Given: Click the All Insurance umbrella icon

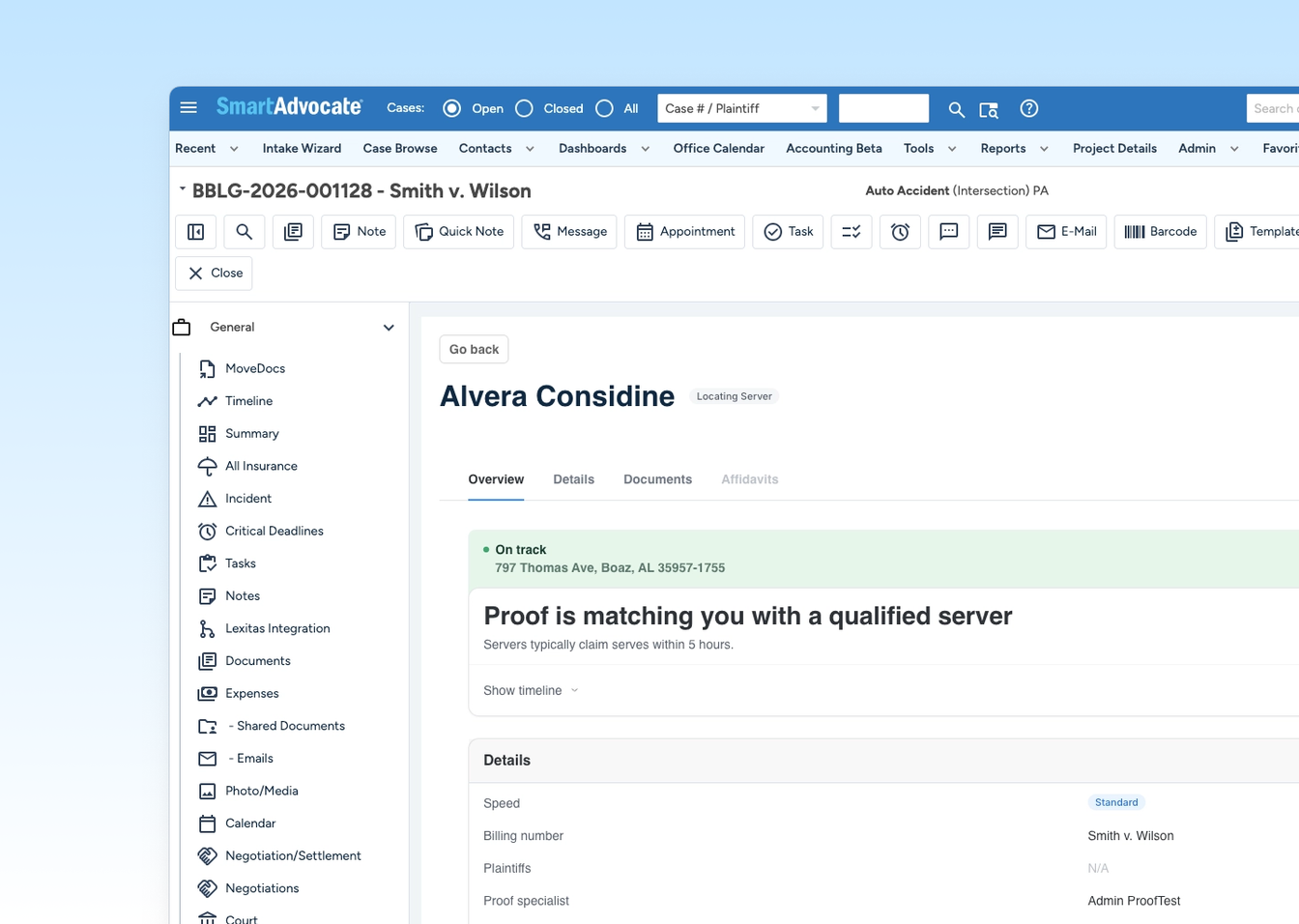Looking at the screenshot, I should coord(207,466).
